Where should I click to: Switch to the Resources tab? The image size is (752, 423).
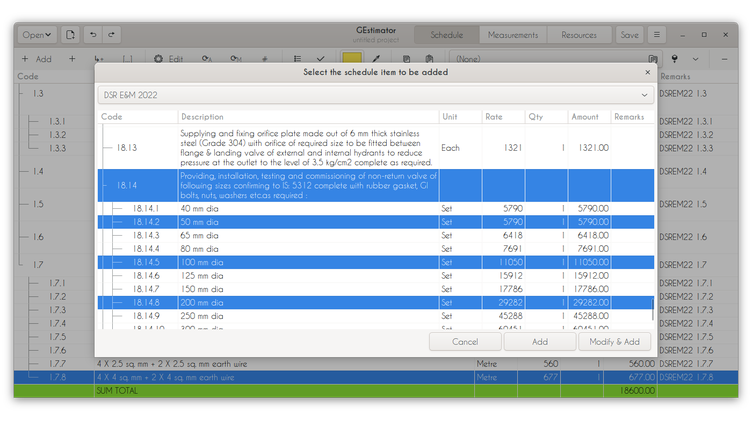579,35
